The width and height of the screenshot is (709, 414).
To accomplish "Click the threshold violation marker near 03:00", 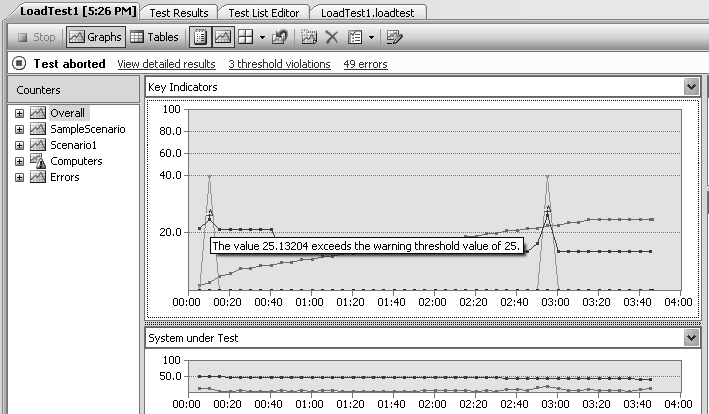I will tap(548, 209).
